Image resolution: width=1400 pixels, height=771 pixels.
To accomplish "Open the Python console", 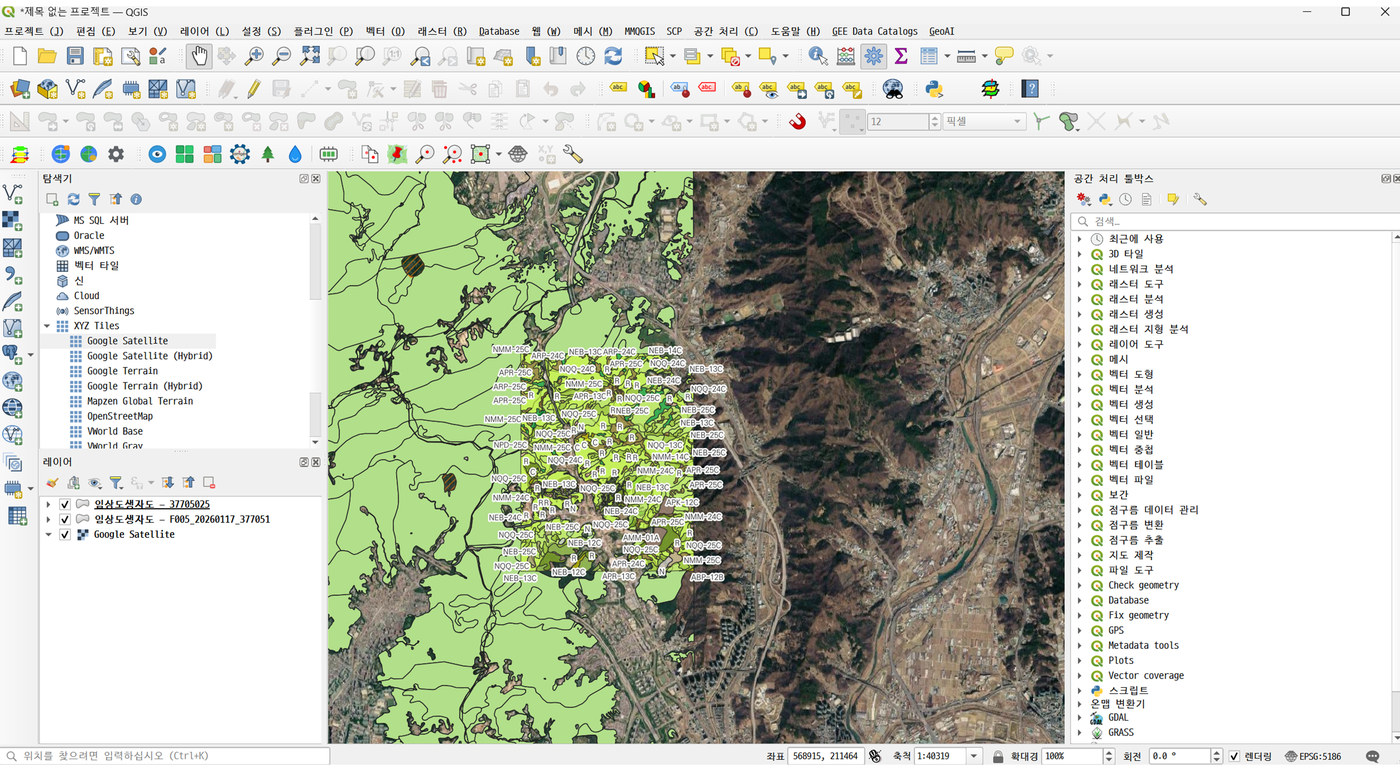I will point(934,89).
